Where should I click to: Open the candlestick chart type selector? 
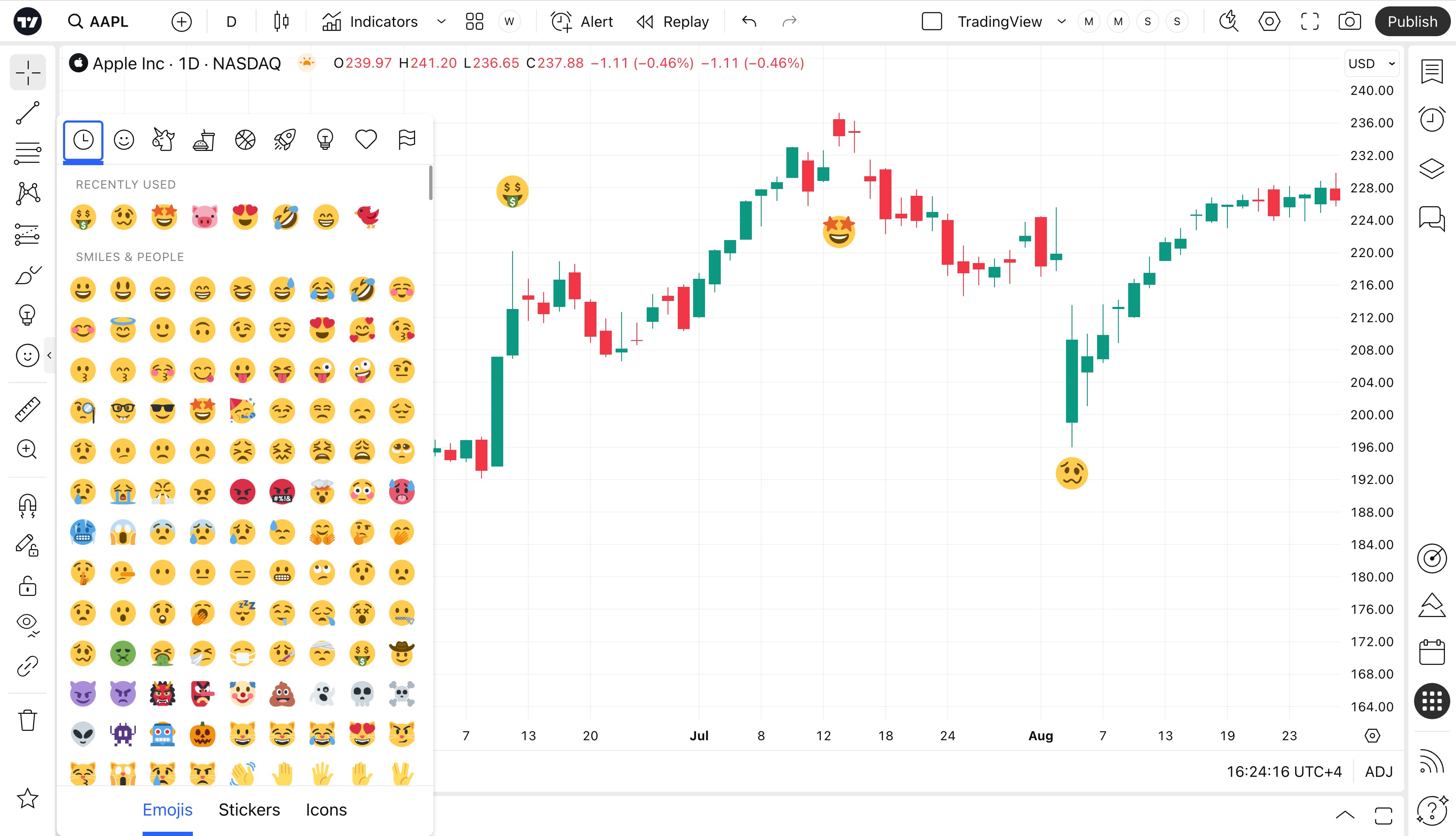281,22
